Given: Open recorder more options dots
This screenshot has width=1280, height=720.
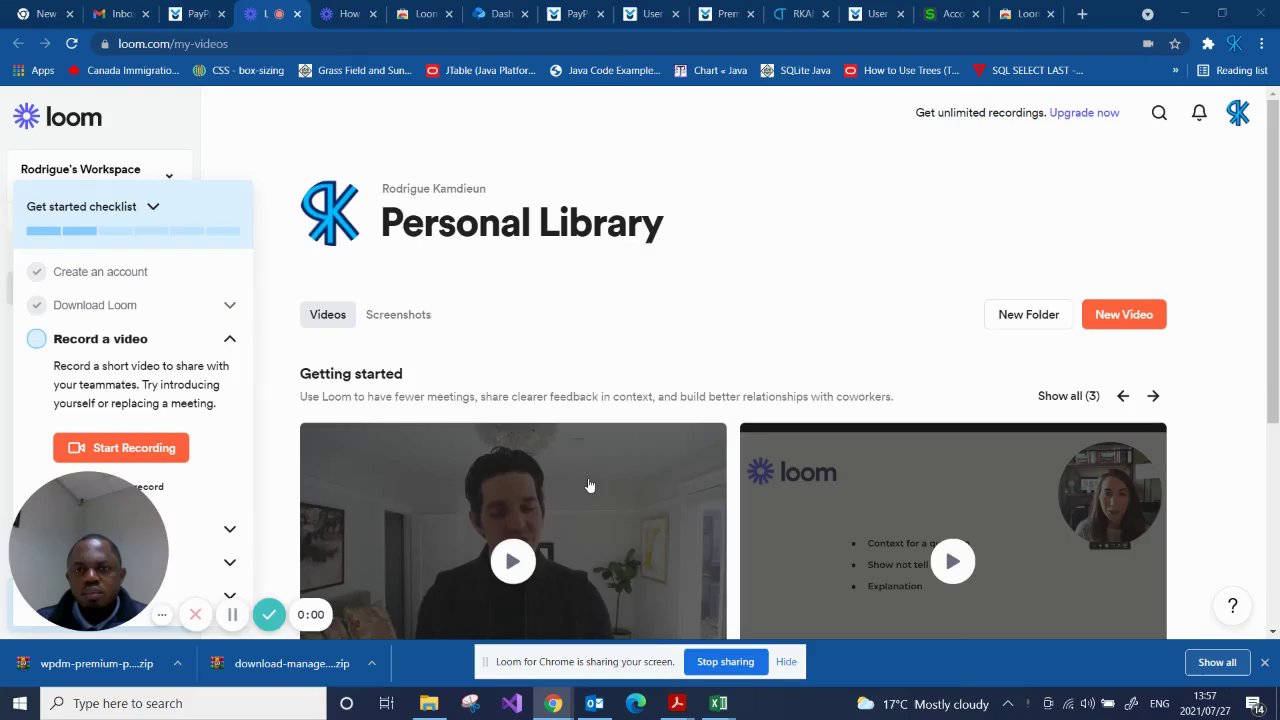Looking at the screenshot, I should 162,615.
